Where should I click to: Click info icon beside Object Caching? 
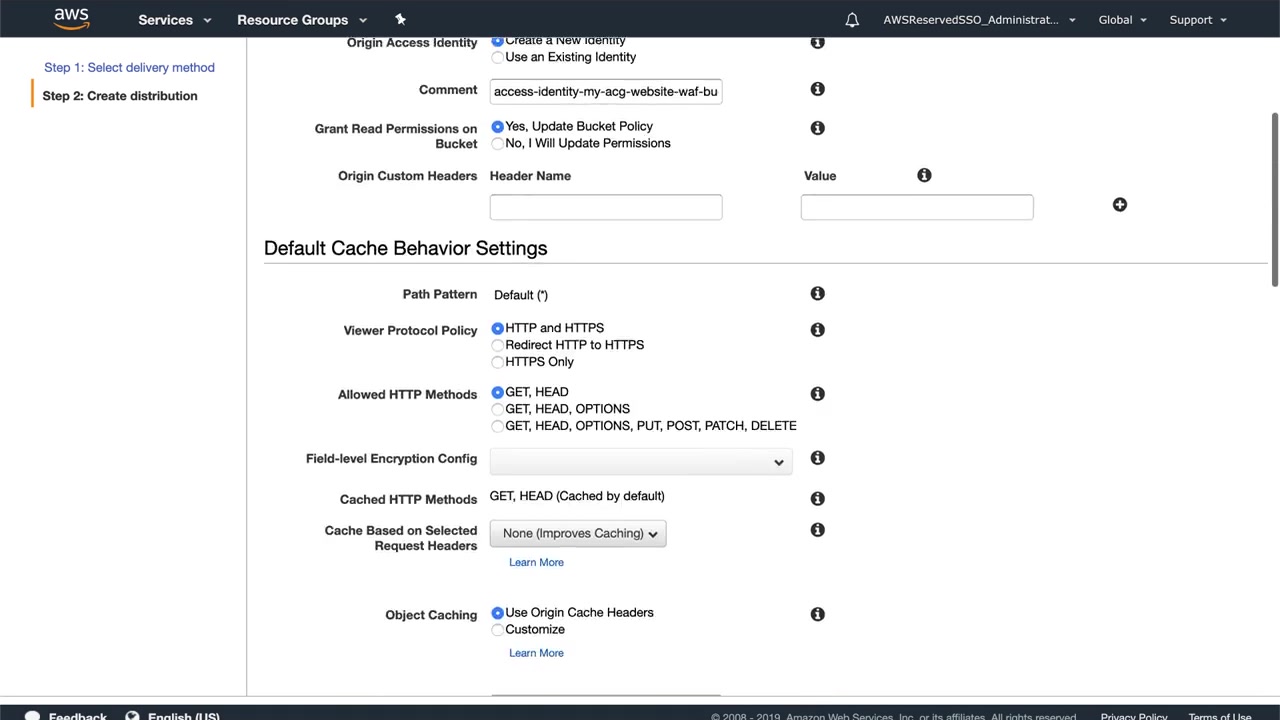(x=817, y=614)
